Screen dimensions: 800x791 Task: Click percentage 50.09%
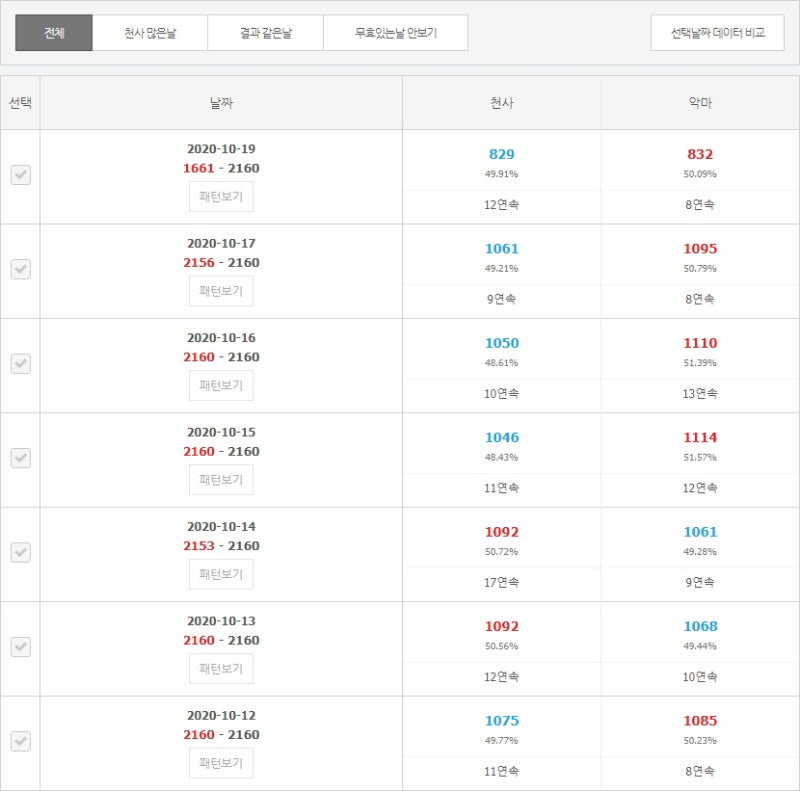(700, 174)
